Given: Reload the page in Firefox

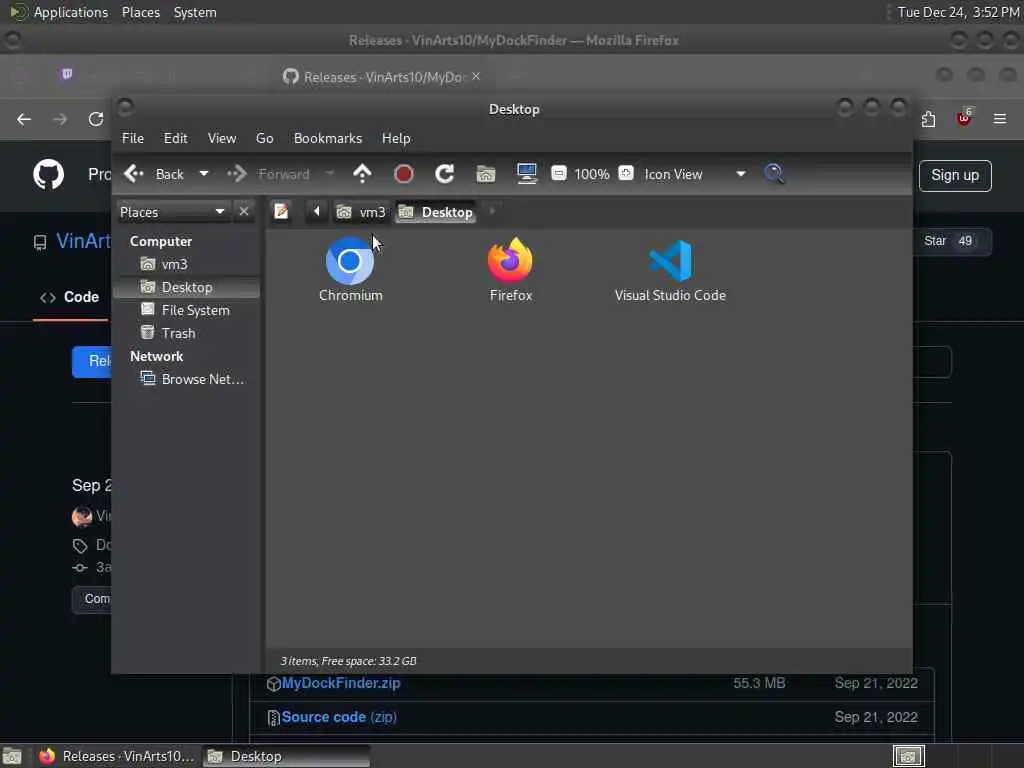Looking at the screenshot, I should click(96, 120).
